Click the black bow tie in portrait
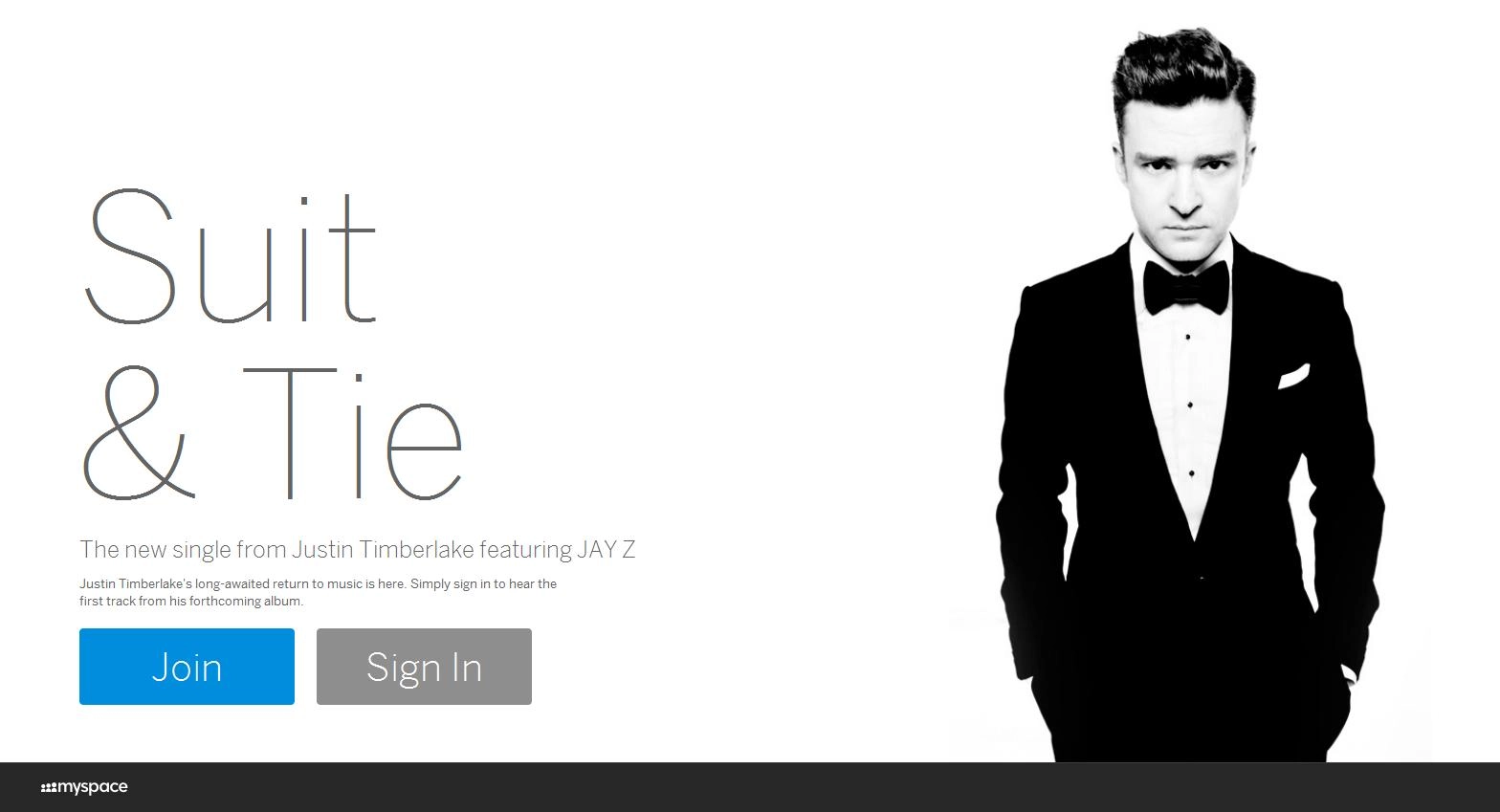1500x812 pixels. pyautogui.click(x=1186, y=286)
